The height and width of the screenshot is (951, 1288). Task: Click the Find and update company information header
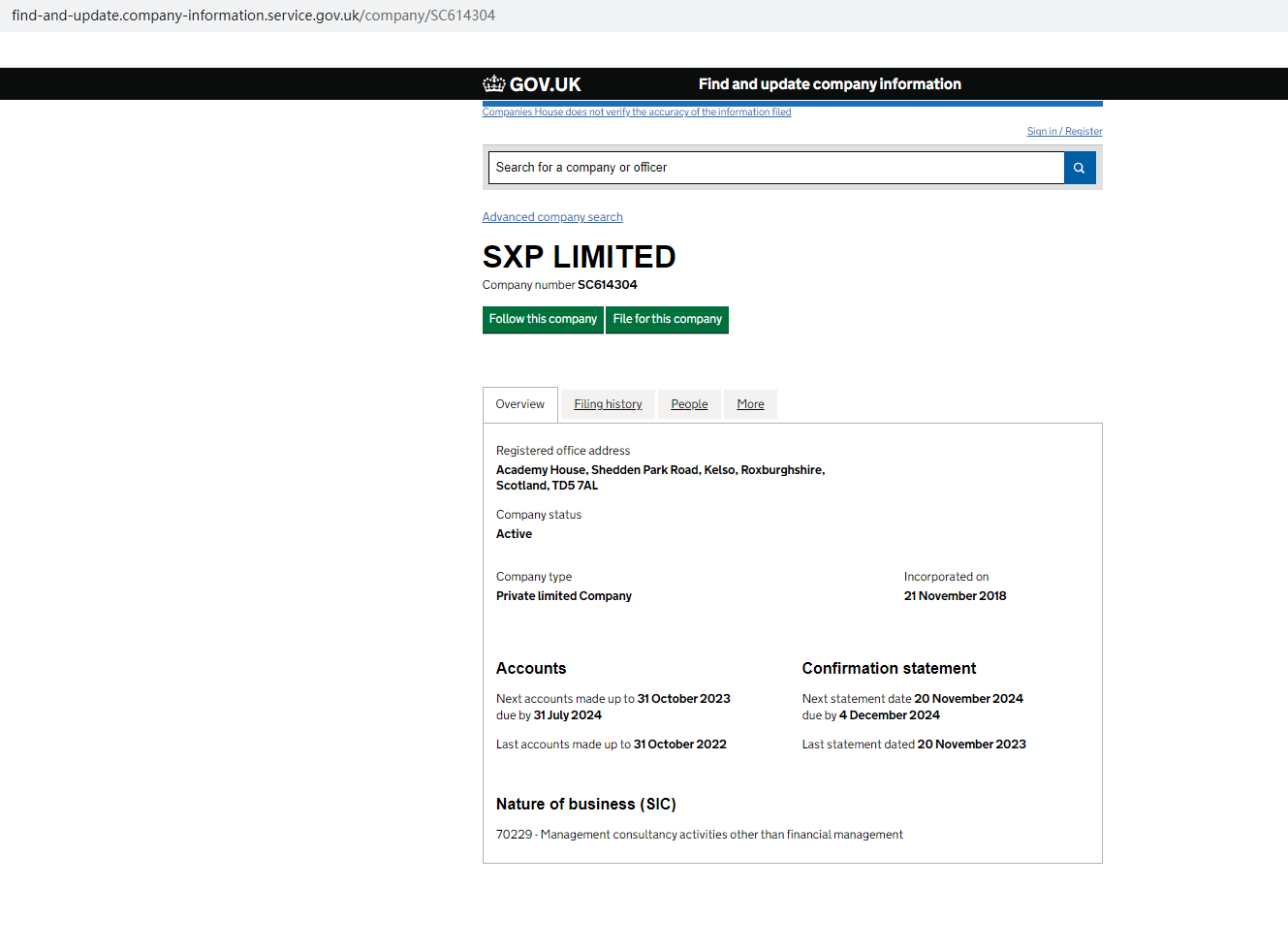[x=830, y=84]
